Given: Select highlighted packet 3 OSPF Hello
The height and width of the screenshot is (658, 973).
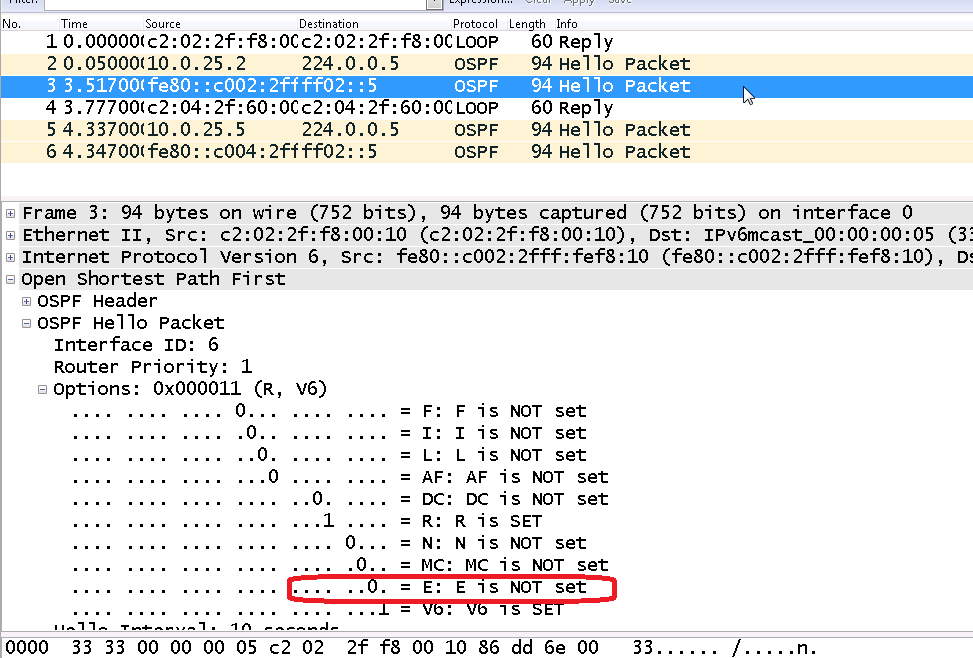Looking at the screenshot, I should click(x=486, y=86).
